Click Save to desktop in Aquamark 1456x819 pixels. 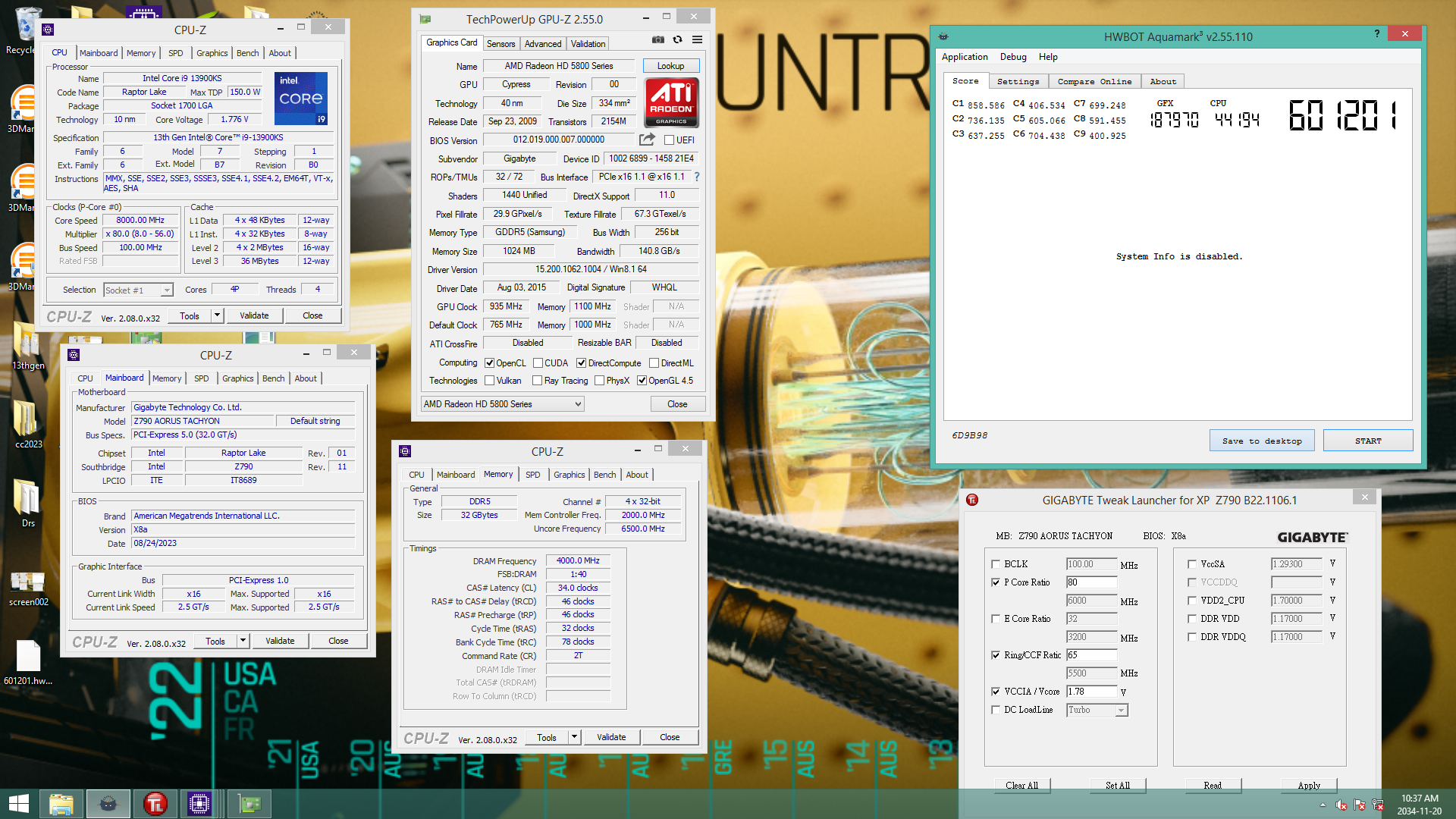click(1262, 441)
